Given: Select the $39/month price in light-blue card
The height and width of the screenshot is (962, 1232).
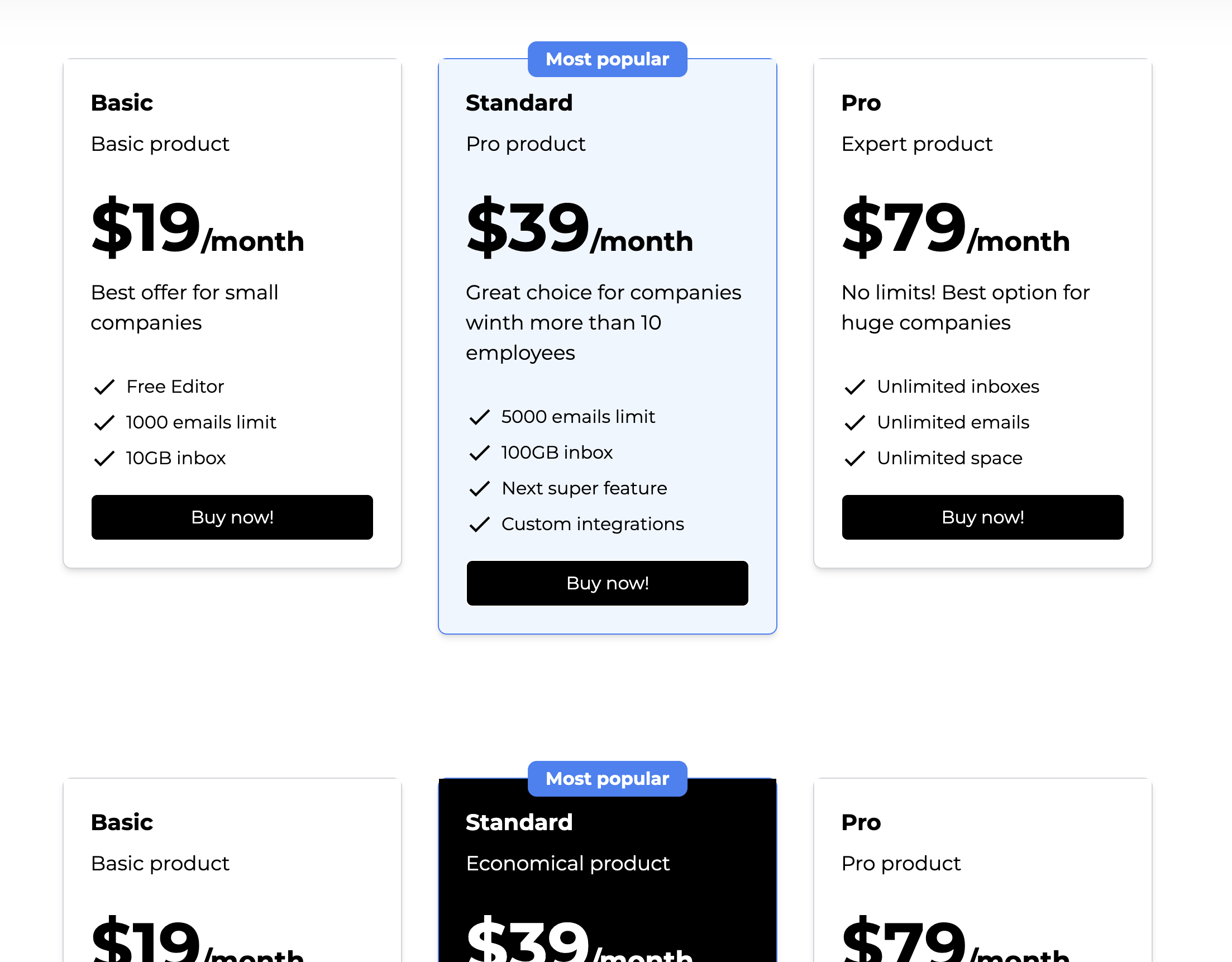Looking at the screenshot, I should (579, 228).
